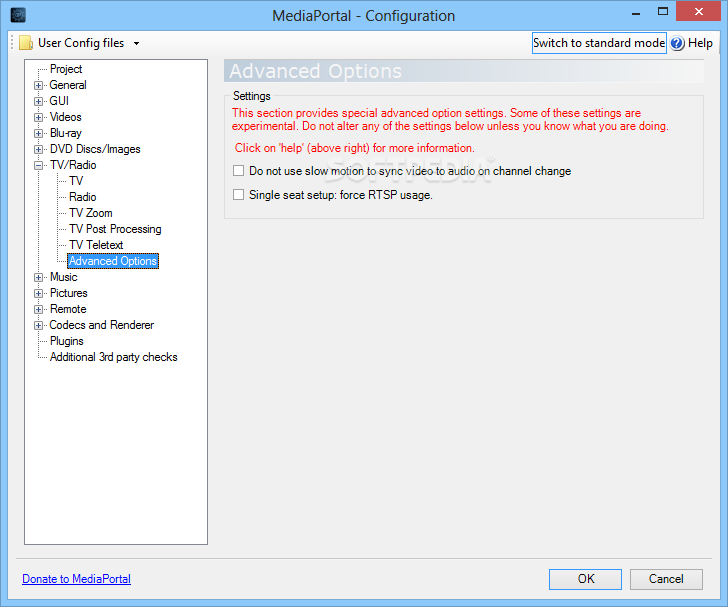The width and height of the screenshot is (728, 607).
Task: Follow the Donate to MediaPortal link
Action: coord(77,579)
